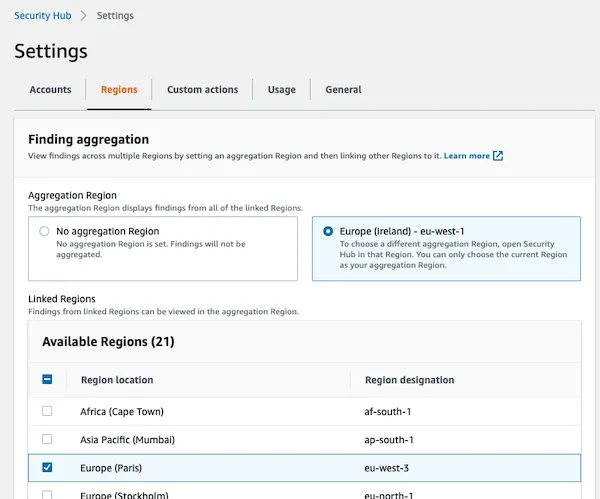Click the ap-south-1 designation cell

pos(389,440)
